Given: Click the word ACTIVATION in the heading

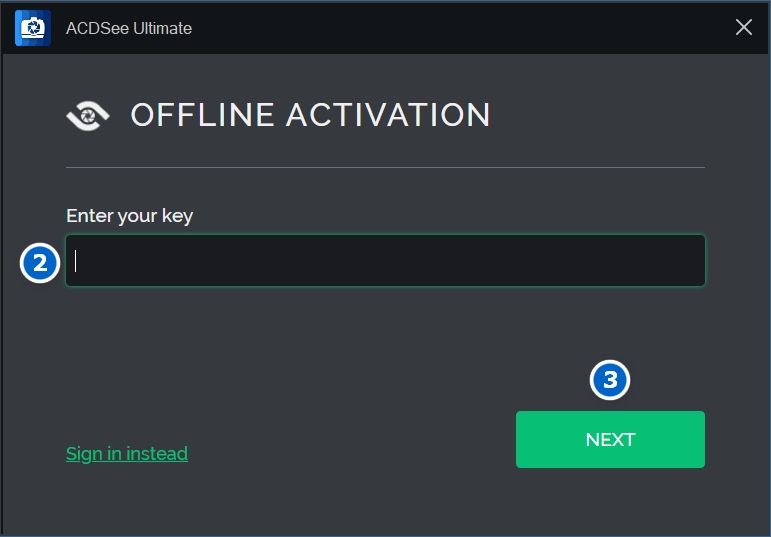Looking at the screenshot, I should [x=388, y=115].
